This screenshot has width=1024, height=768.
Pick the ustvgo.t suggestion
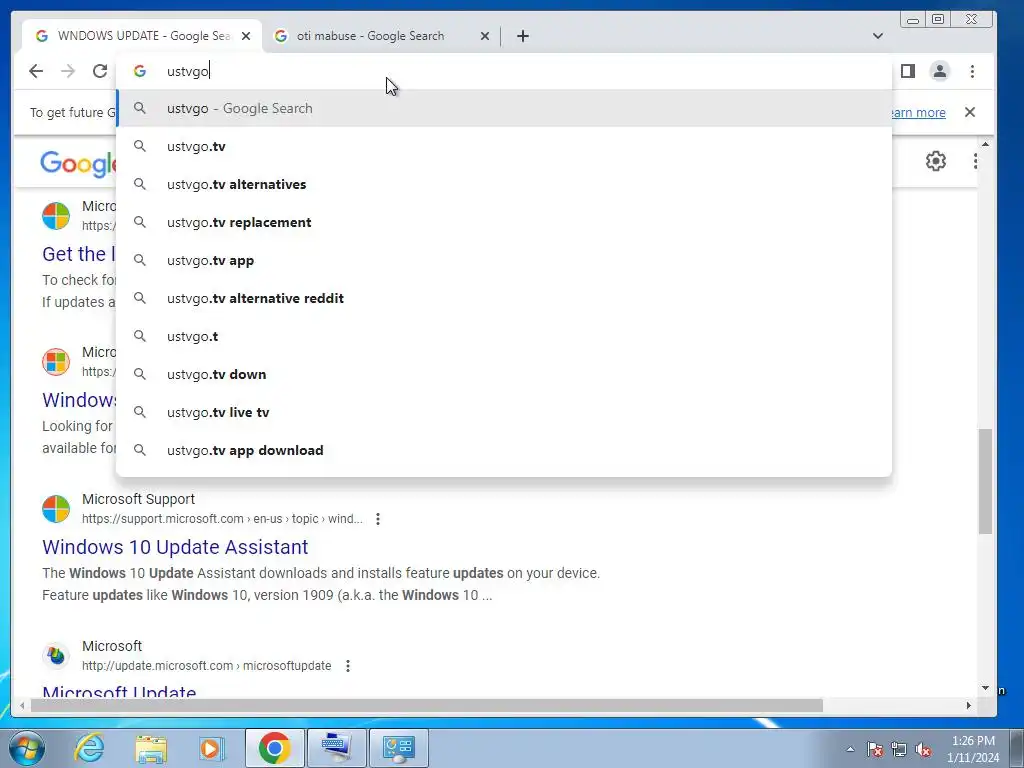504,336
